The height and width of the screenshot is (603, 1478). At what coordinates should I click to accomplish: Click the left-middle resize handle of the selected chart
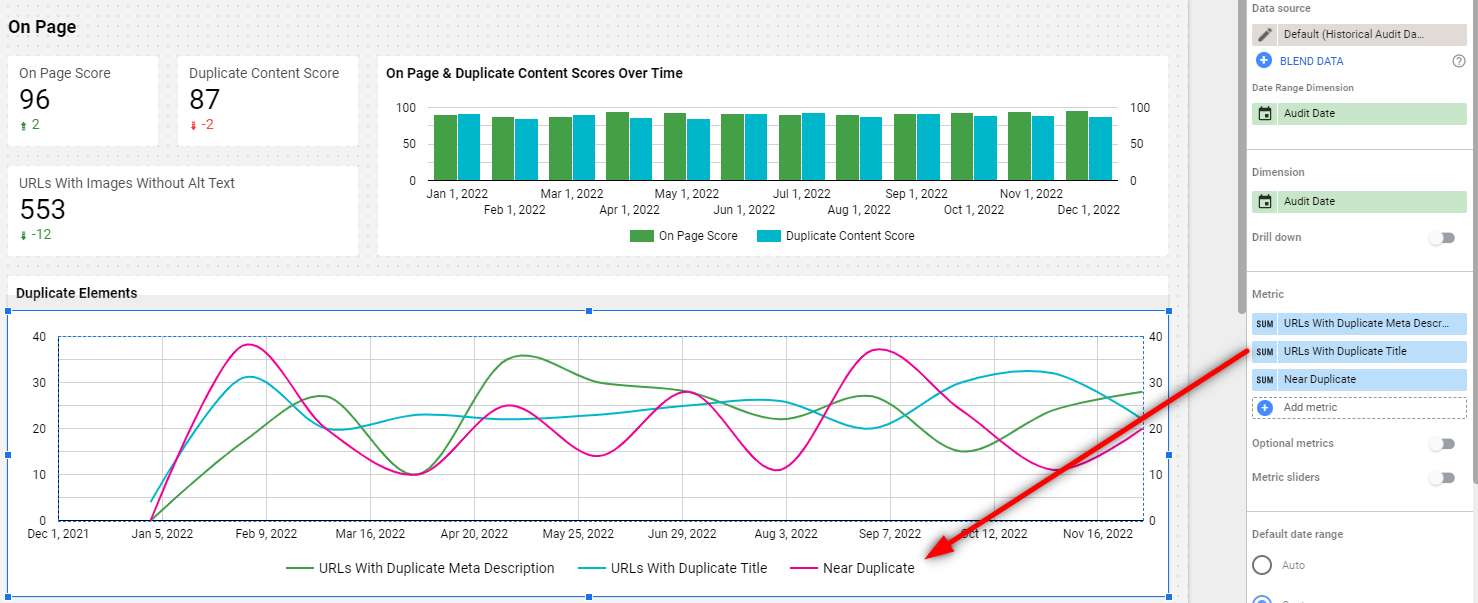point(9,455)
